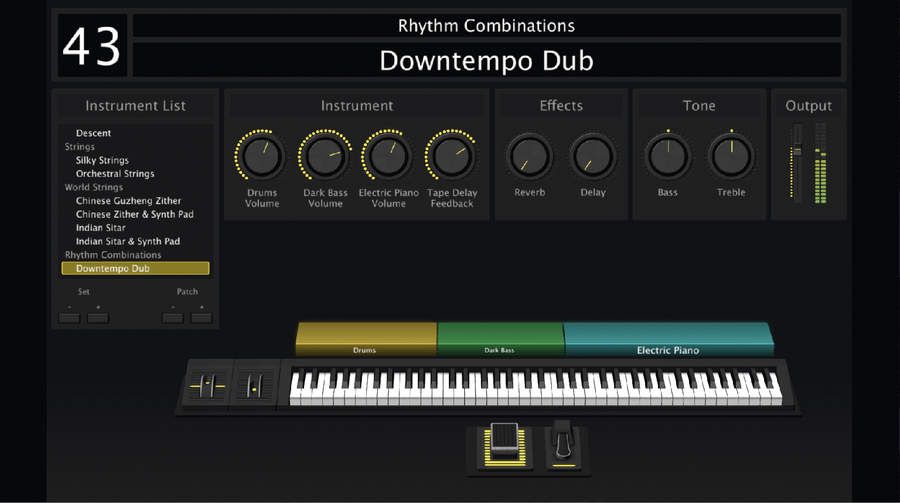Click the Electric Piano Volume knob
The width and height of the screenshot is (900, 503).
388,156
